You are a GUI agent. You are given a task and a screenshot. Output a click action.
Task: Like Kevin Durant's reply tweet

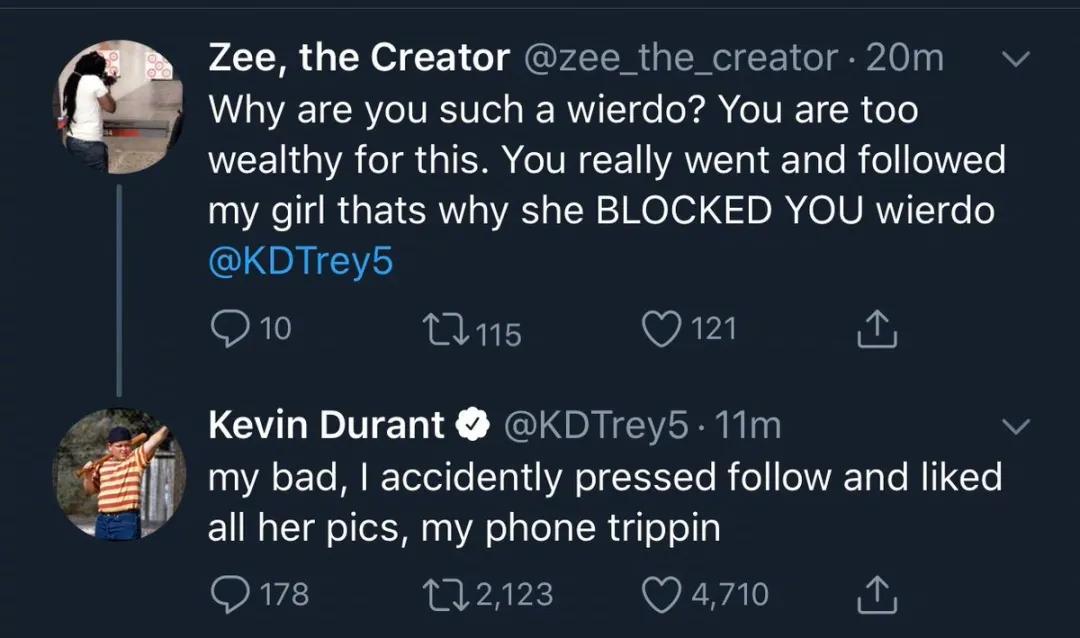[x=660, y=594]
